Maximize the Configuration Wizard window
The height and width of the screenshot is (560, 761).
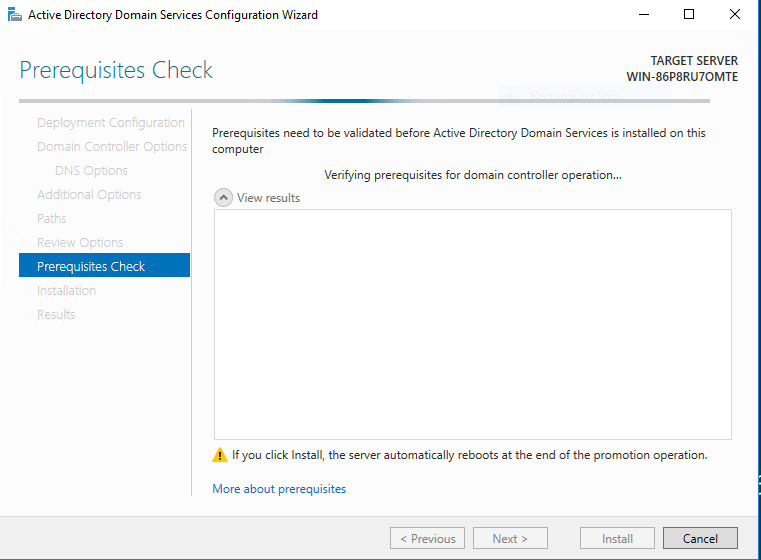689,15
